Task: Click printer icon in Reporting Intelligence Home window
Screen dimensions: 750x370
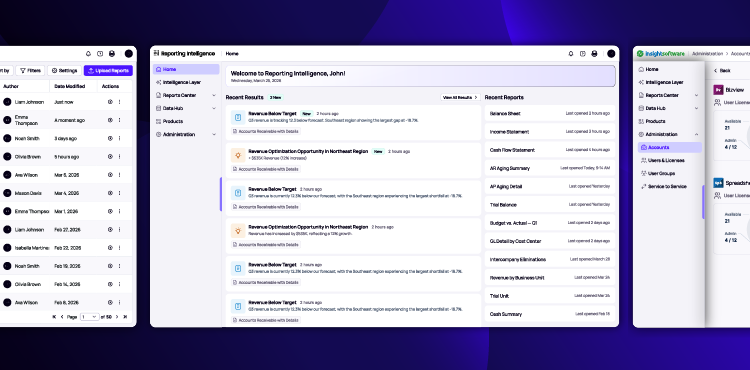Action: point(594,54)
